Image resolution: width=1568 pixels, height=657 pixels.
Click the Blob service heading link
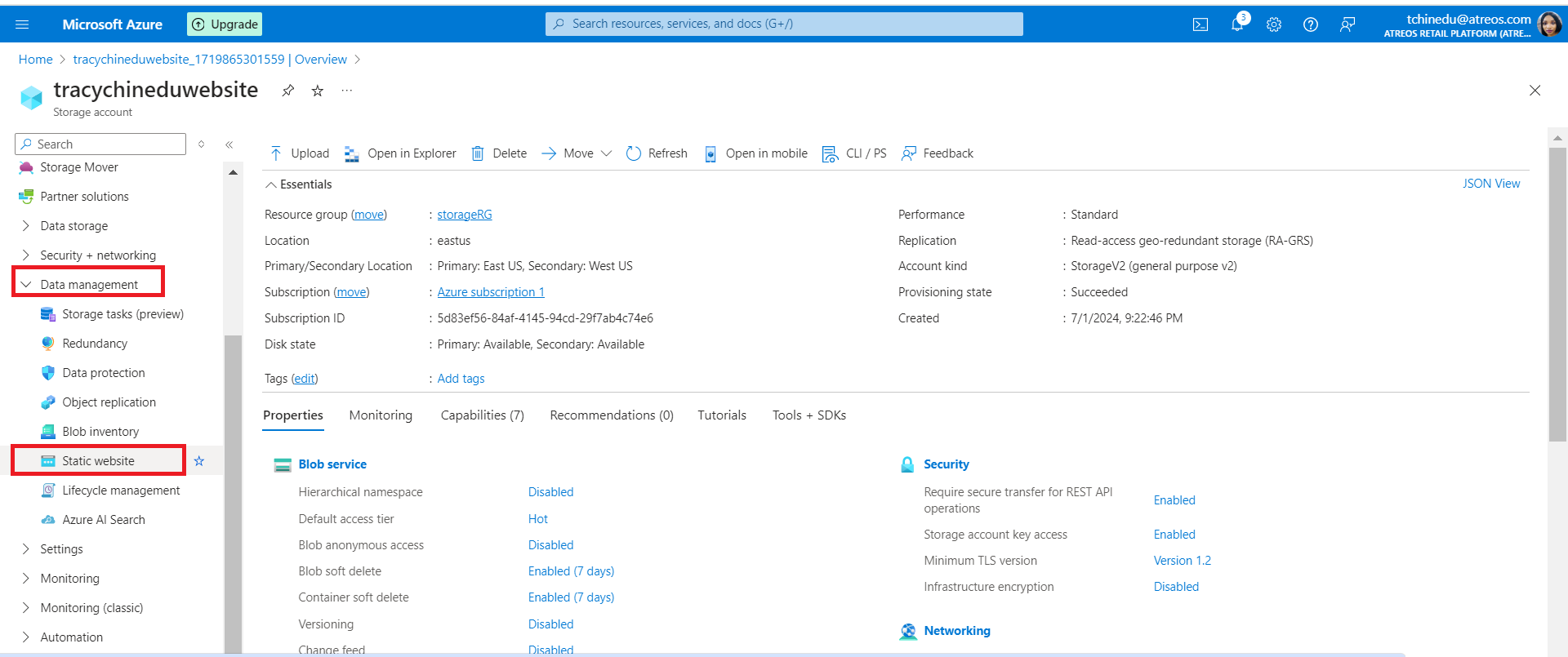332,464
